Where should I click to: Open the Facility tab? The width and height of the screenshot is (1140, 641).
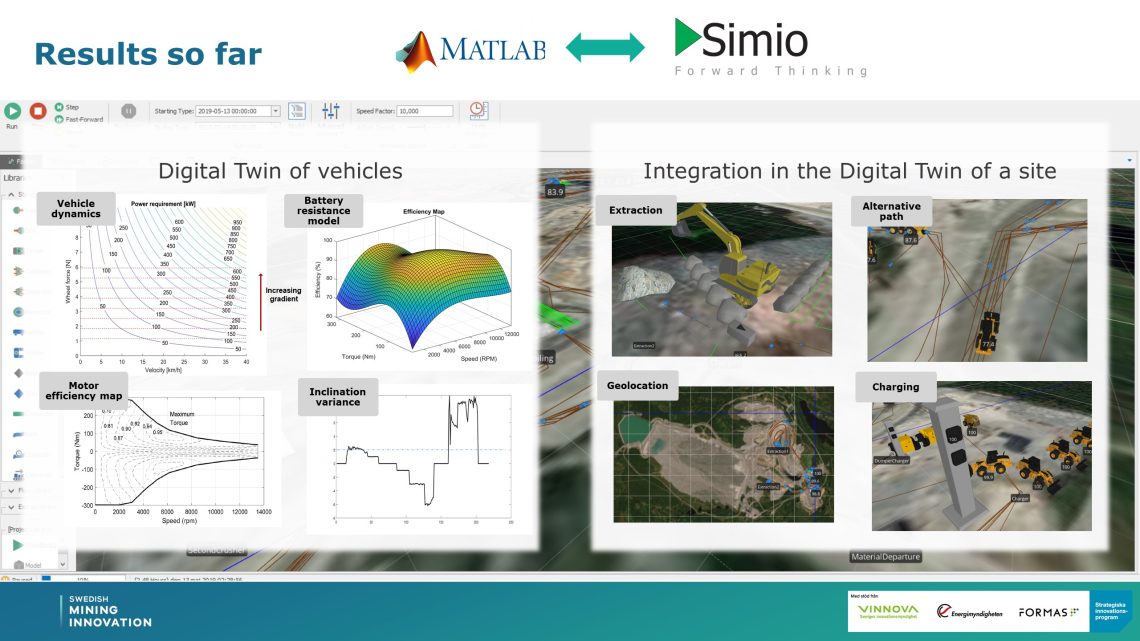click(13, 161)
